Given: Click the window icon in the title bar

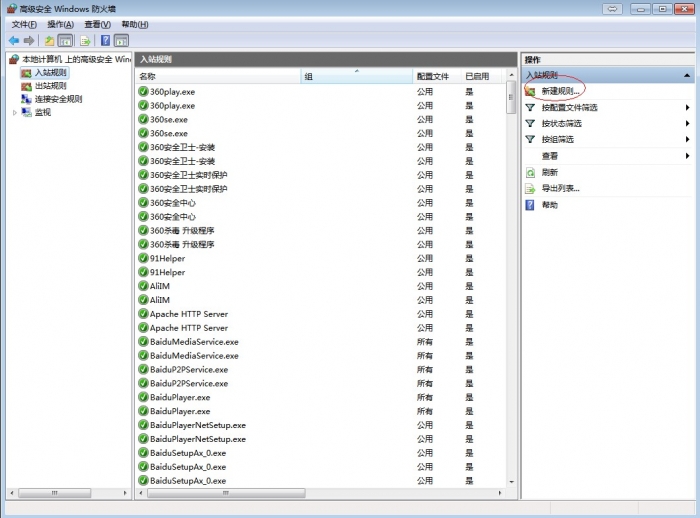Looking at the screenshot, I should (12, 8).
